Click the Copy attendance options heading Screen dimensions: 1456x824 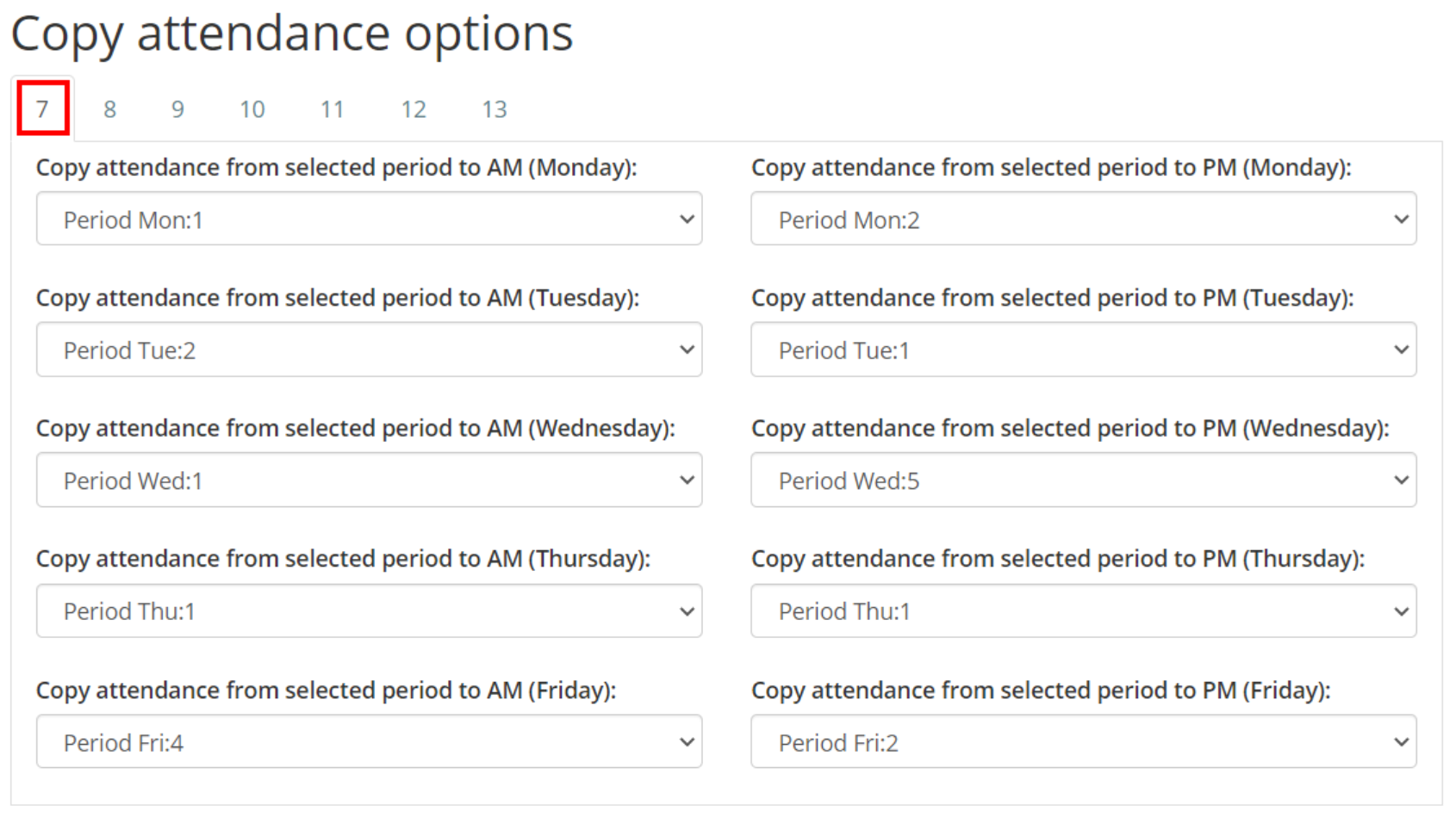(293, 34)
